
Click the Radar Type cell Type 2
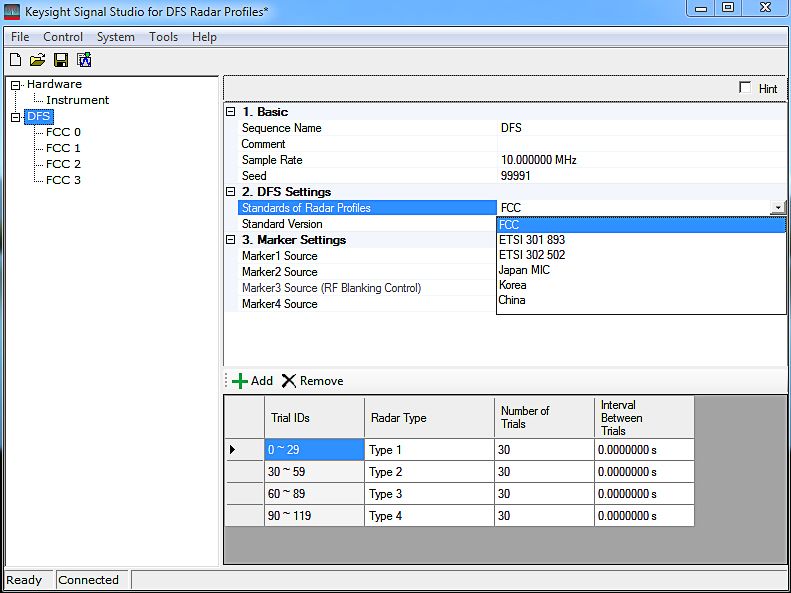[429, 471]
